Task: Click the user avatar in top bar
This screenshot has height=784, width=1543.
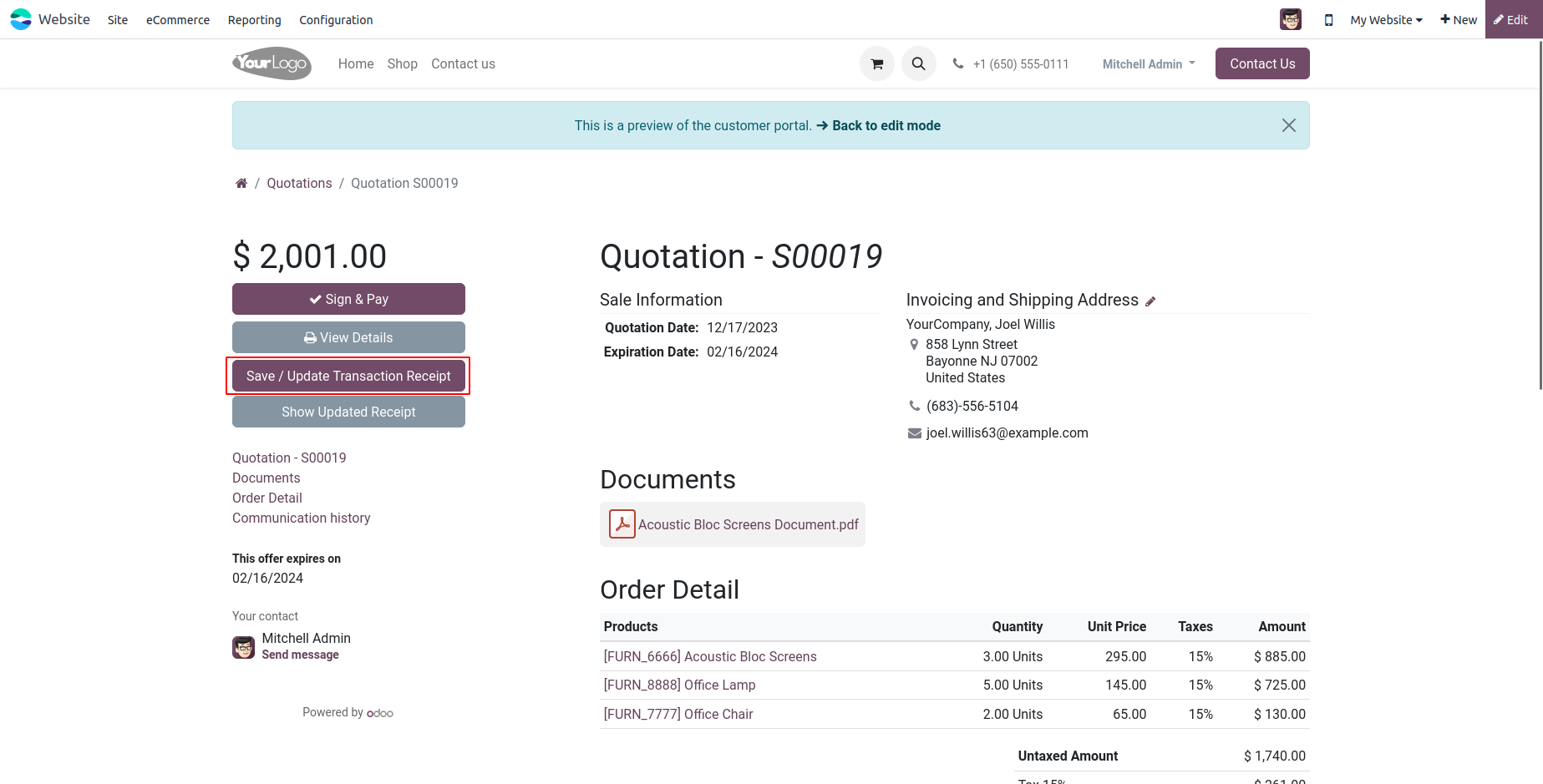Action: (x=1290, y=19)
